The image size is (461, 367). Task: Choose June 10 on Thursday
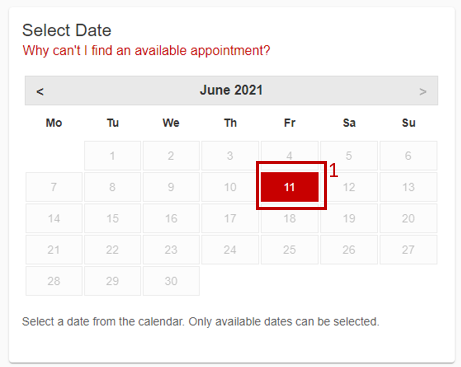(x=230, y=187)
